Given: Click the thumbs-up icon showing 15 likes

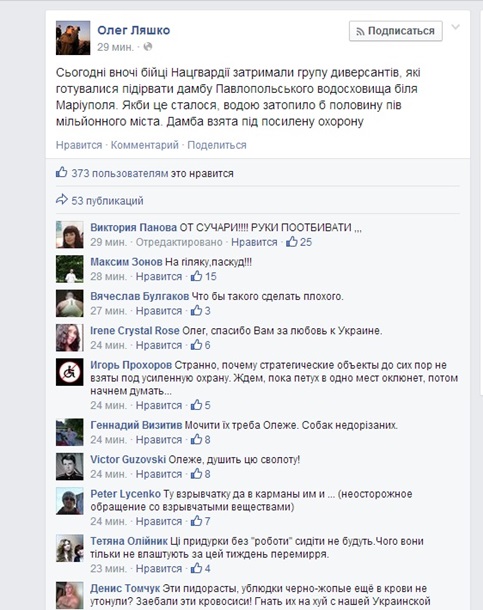Looking at the screenshot, I should [196, 276].
